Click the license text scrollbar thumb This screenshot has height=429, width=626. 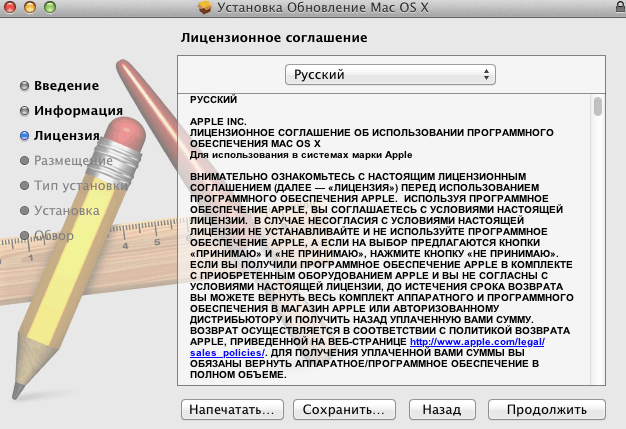[598, 107]
